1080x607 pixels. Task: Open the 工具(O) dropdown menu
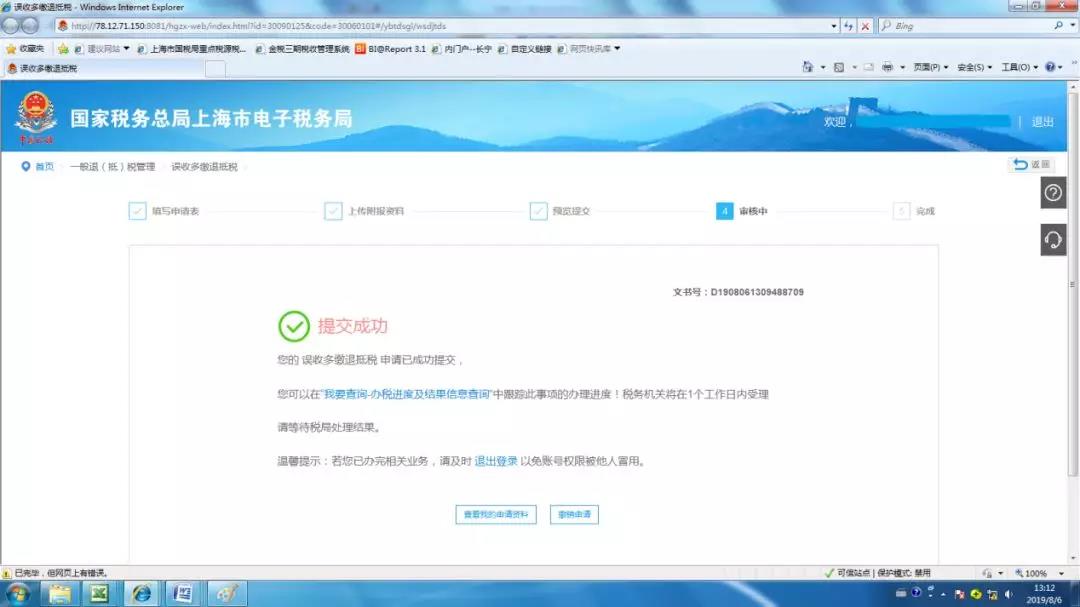click(1019, 67)
